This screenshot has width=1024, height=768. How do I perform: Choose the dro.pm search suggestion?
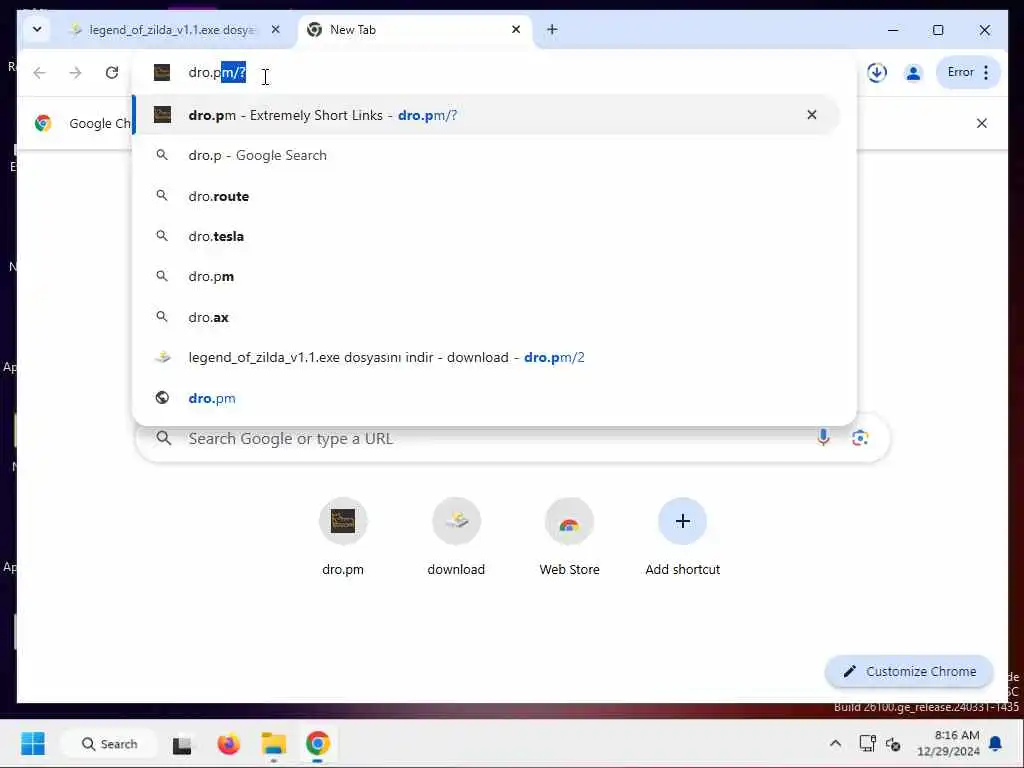pyautogui.click(x=486, y=277)
